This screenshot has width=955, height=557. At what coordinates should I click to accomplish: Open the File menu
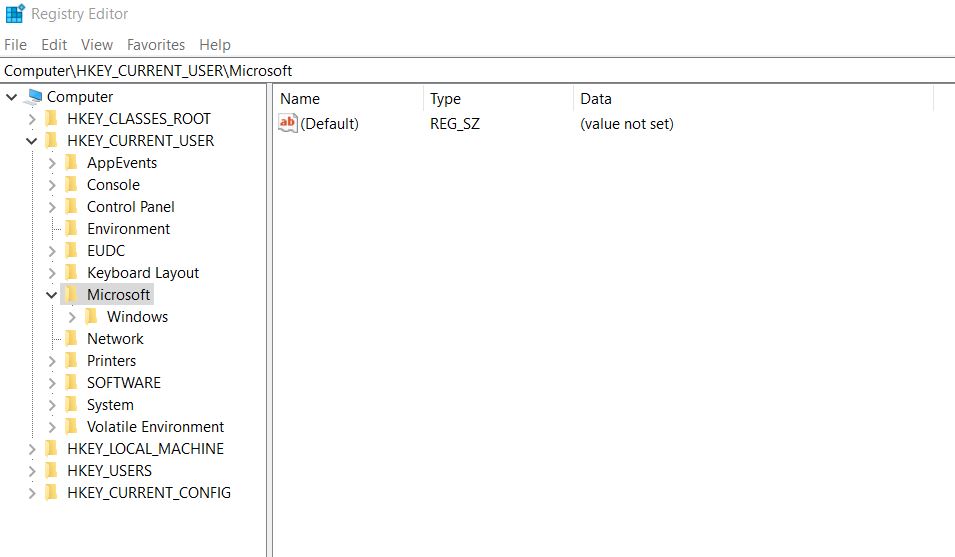tap(15, 44)
